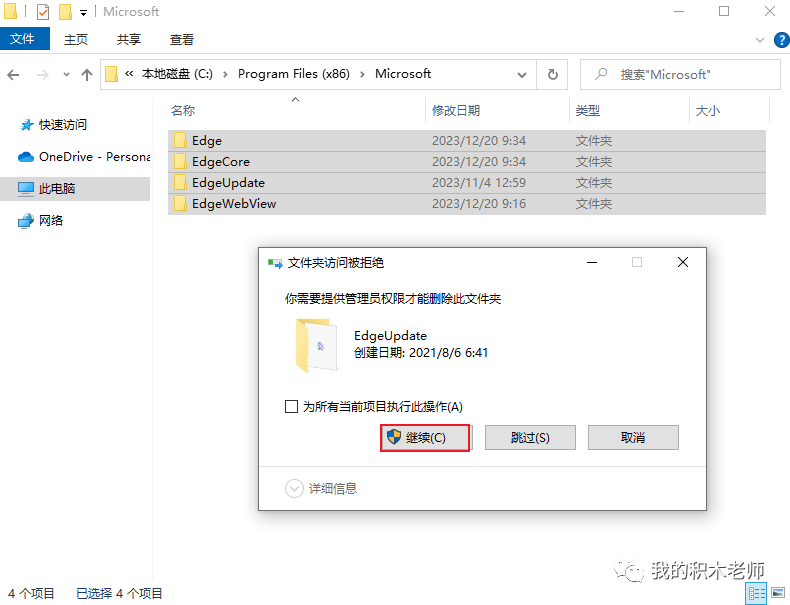Click the OneDrive cloud icon
This screenshot has height=605, width=790.
(26, 157)
